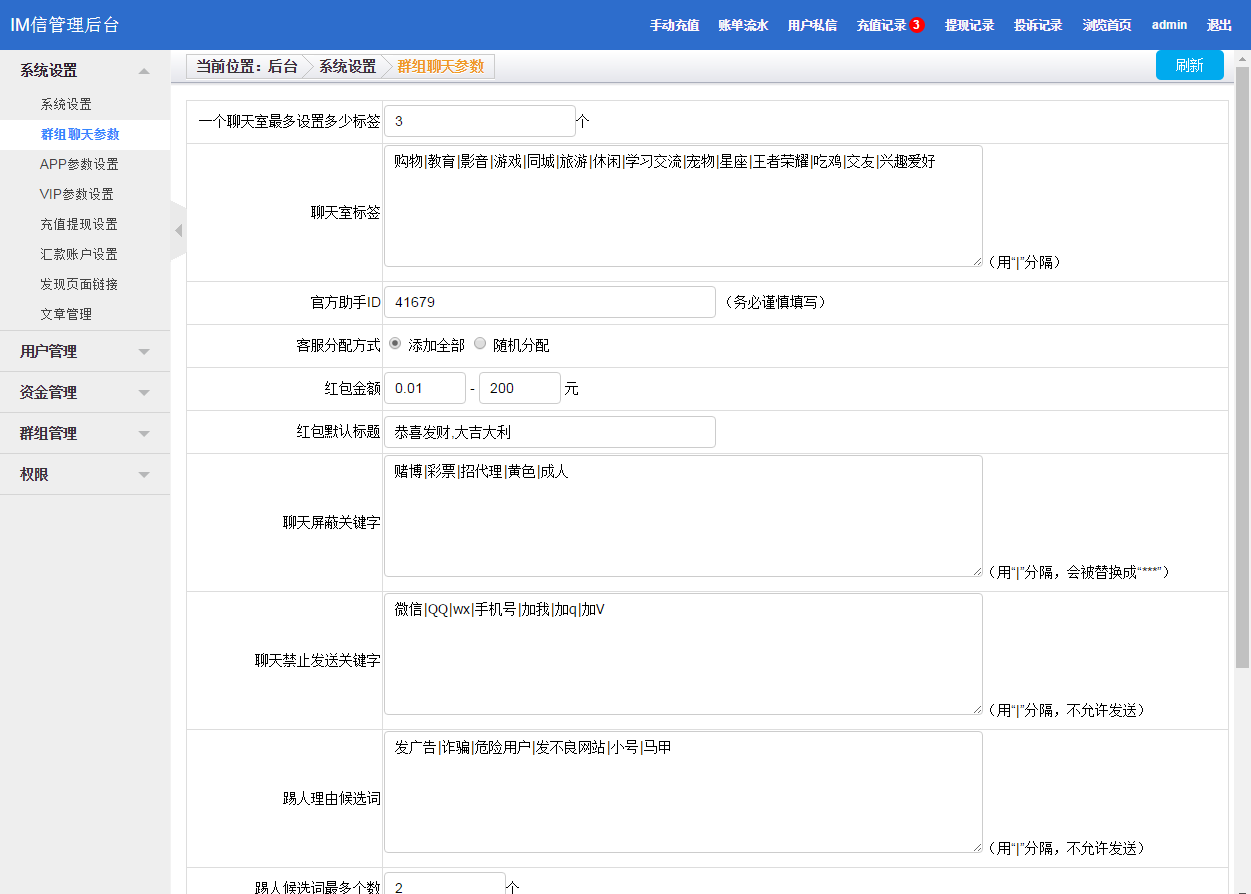Click the 后台 breadcrumb link
The height and width of the screenshot is (894, 1251).
coord(282,67)
